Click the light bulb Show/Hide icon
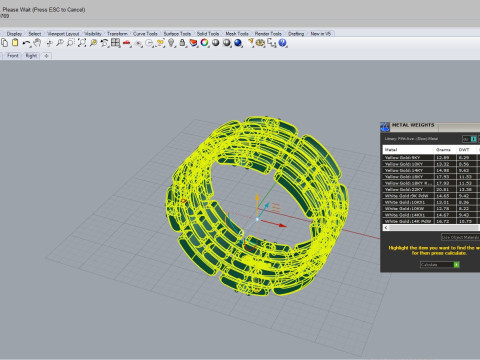 tap(171, 43)
